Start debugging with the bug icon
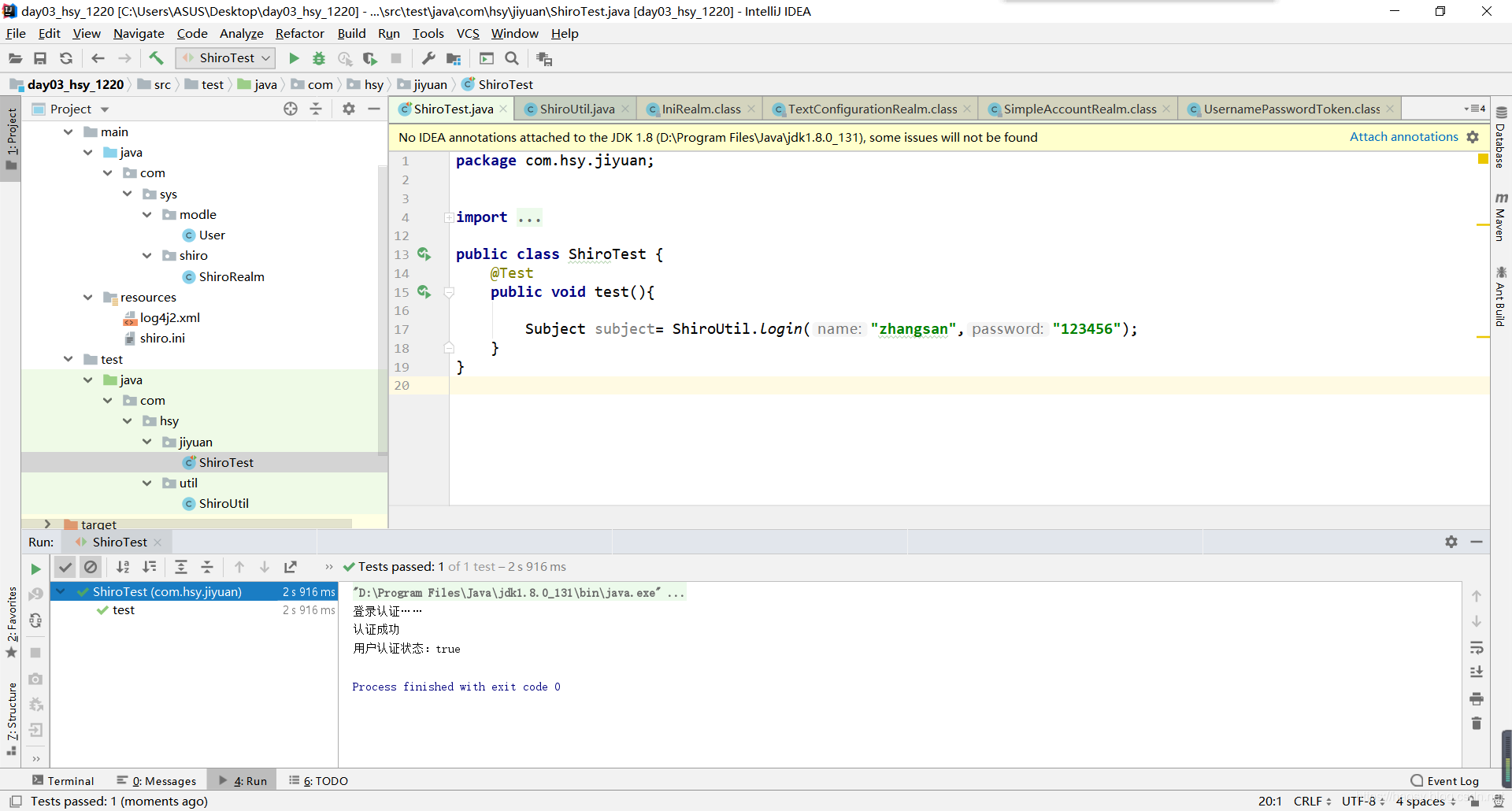This screenshot has height=811, width=1512. coord(319,58)
